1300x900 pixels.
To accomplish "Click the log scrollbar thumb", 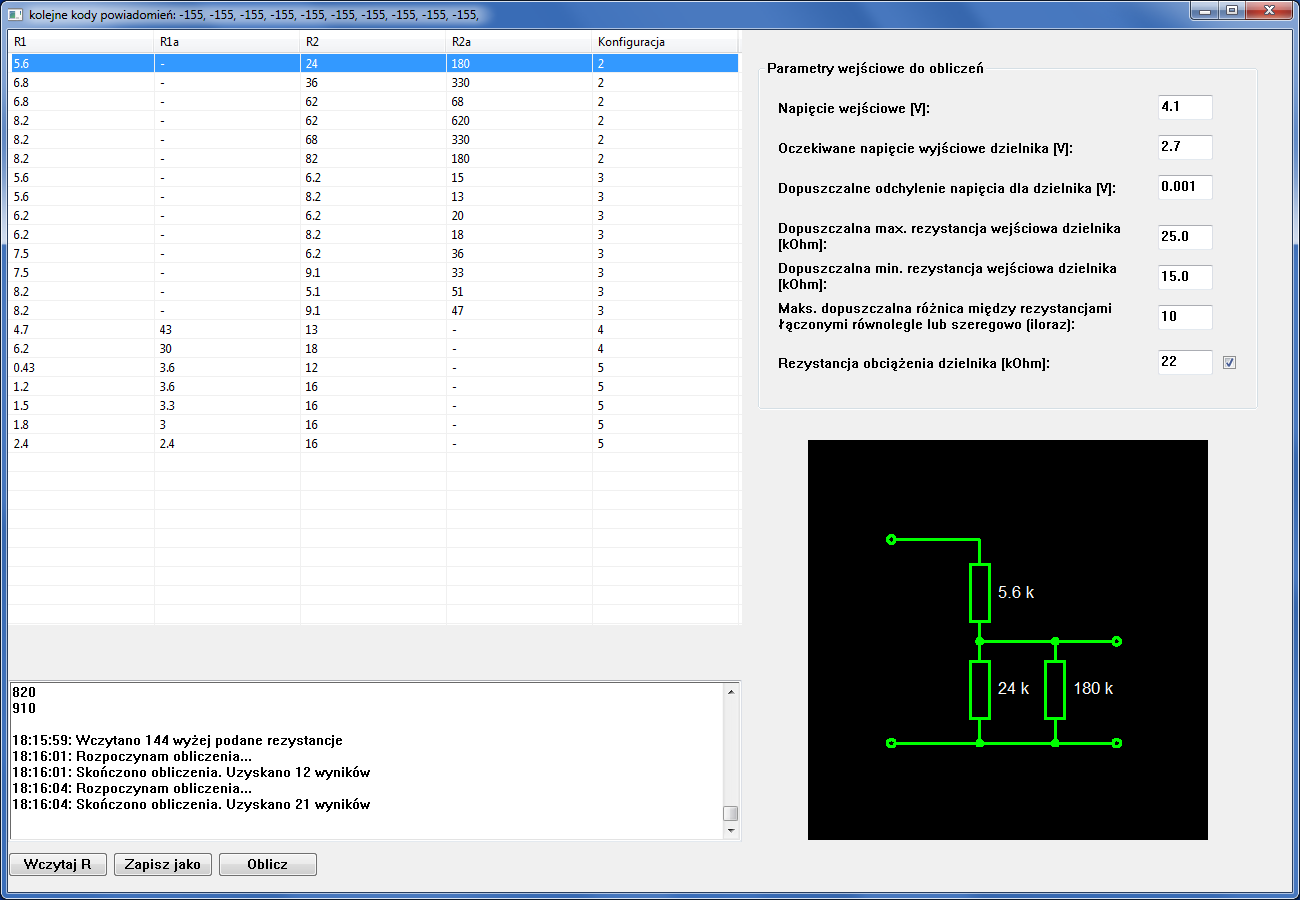I will tap(731, 813).
